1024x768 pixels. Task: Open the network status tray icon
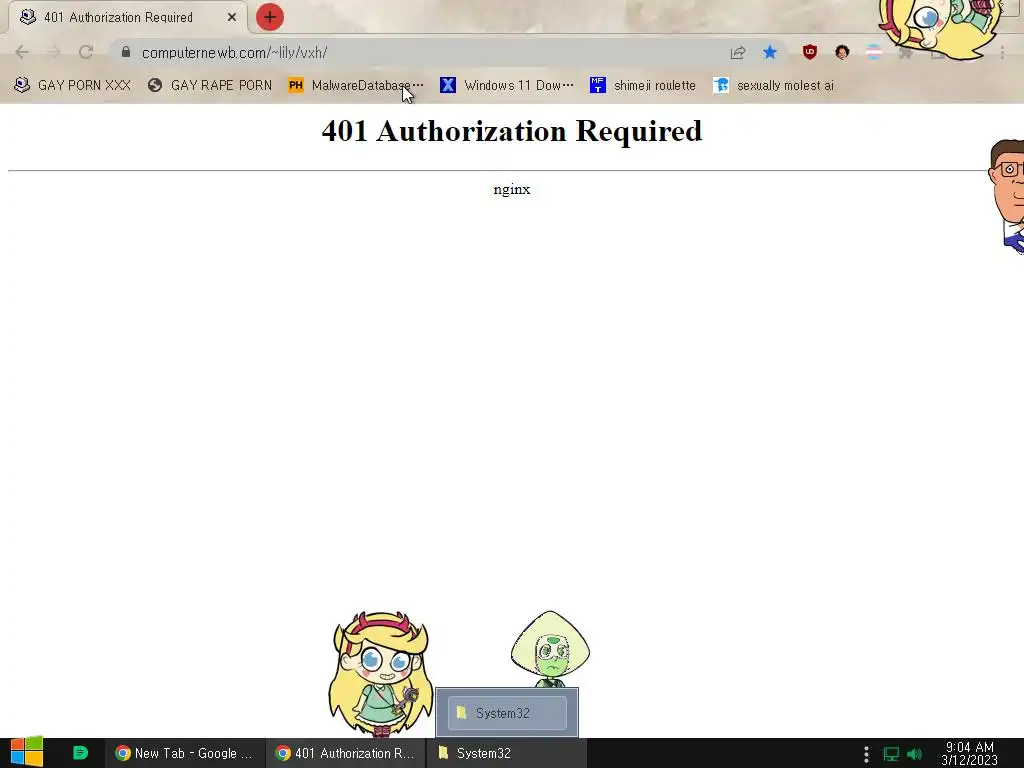(891, 754)
